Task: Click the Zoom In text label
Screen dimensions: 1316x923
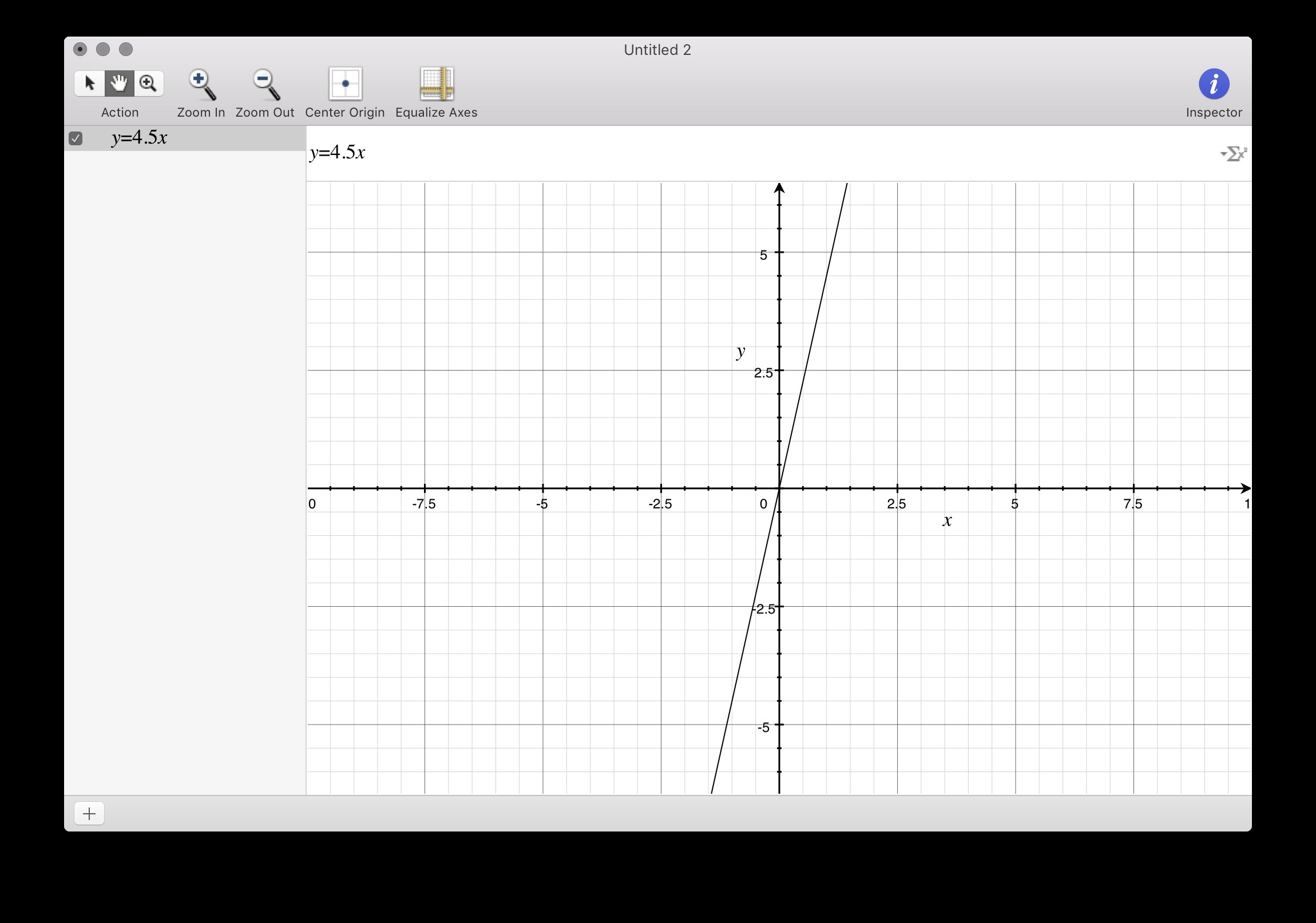Action: tap(201, 112)
